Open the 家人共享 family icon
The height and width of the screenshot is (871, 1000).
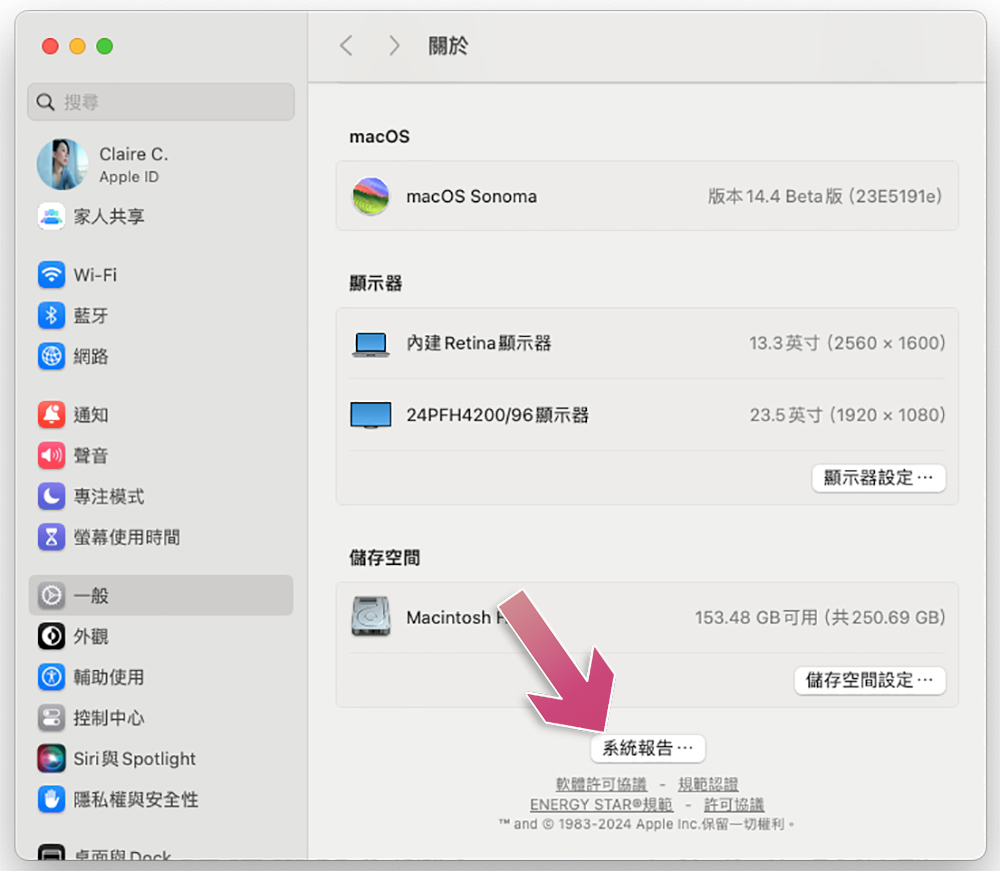tap(51, 216)
